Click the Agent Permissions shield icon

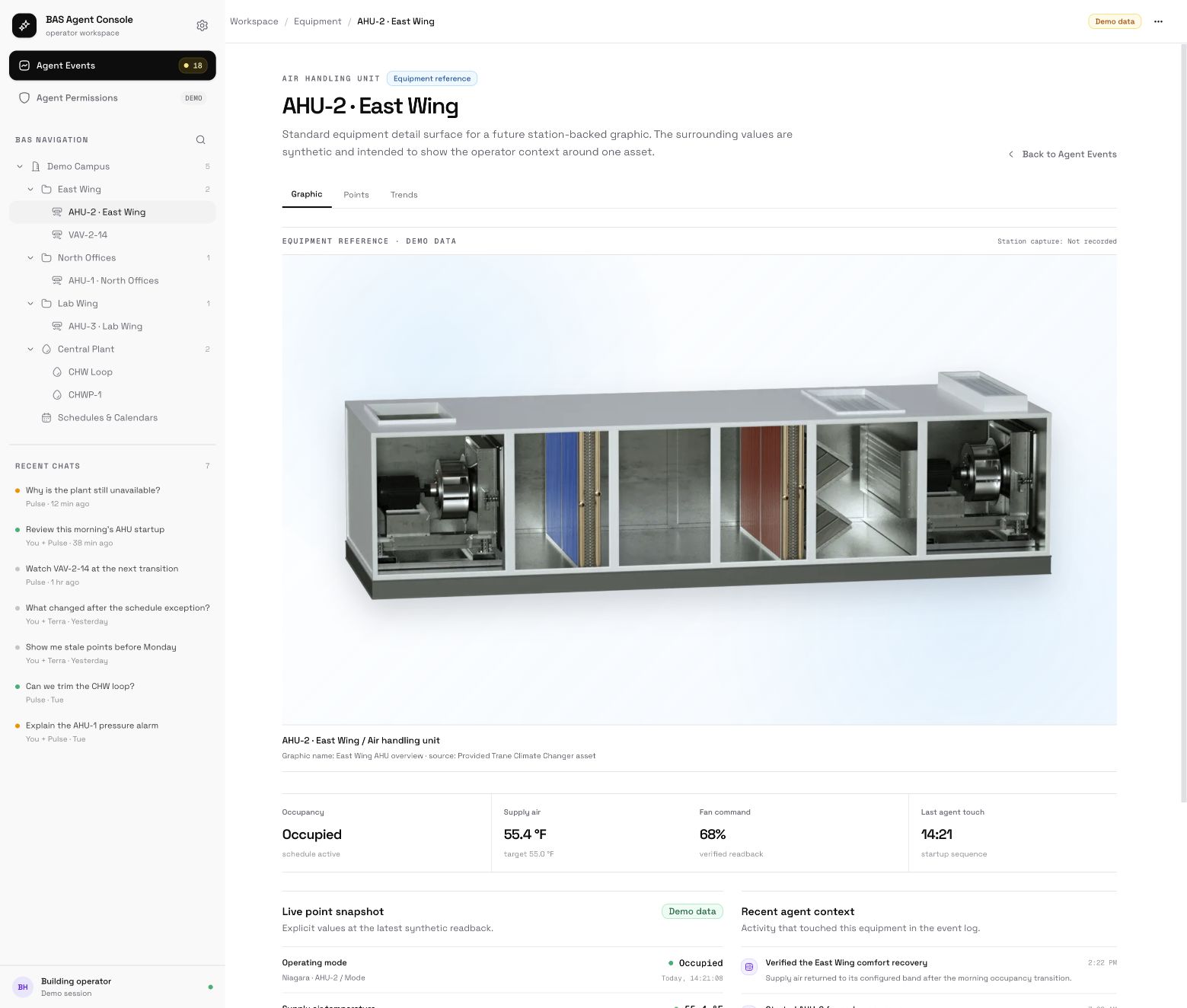coord(24,98)
